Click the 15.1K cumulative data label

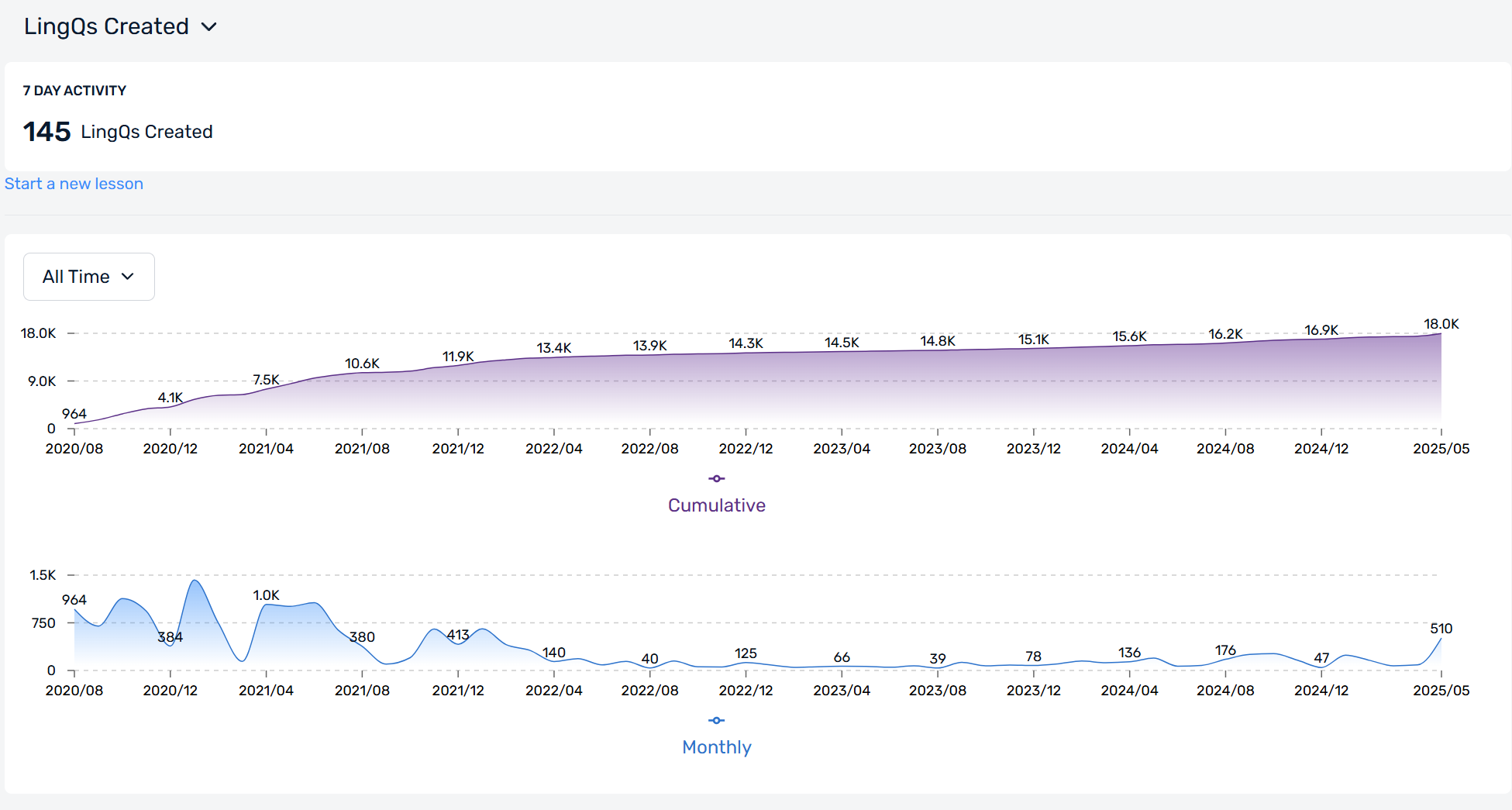[1033, 340]
